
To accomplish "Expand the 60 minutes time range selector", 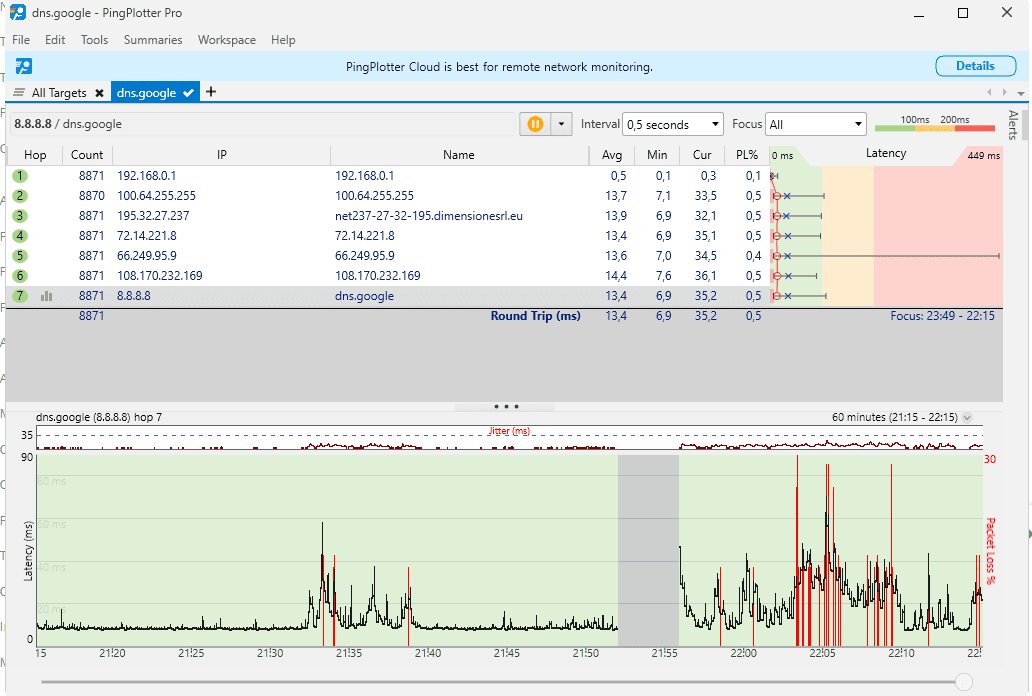I will tap(966, 418).
